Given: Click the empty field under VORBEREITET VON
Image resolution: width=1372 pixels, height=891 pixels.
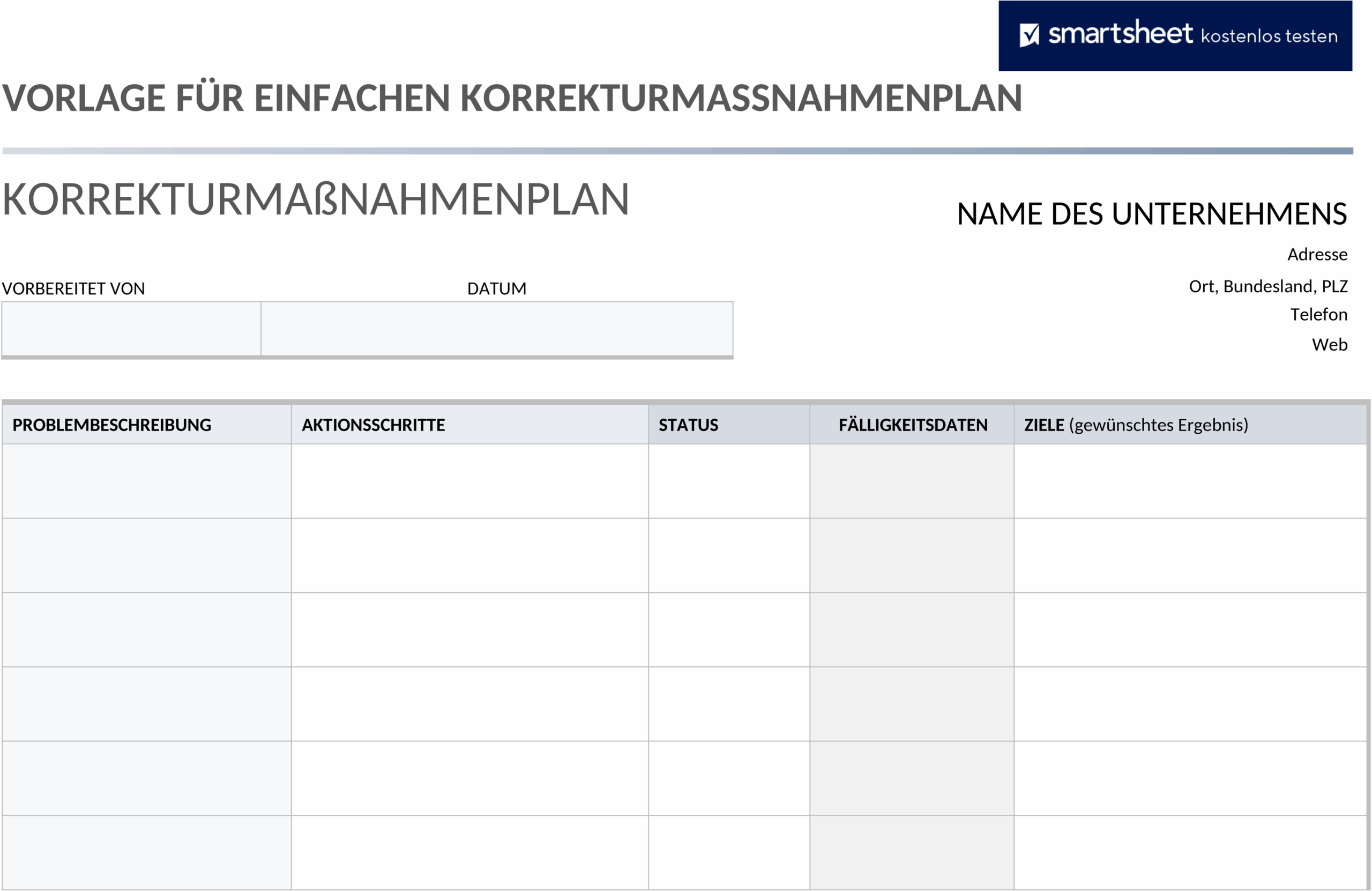Looking at the screenshot, I should pos(131,329).
